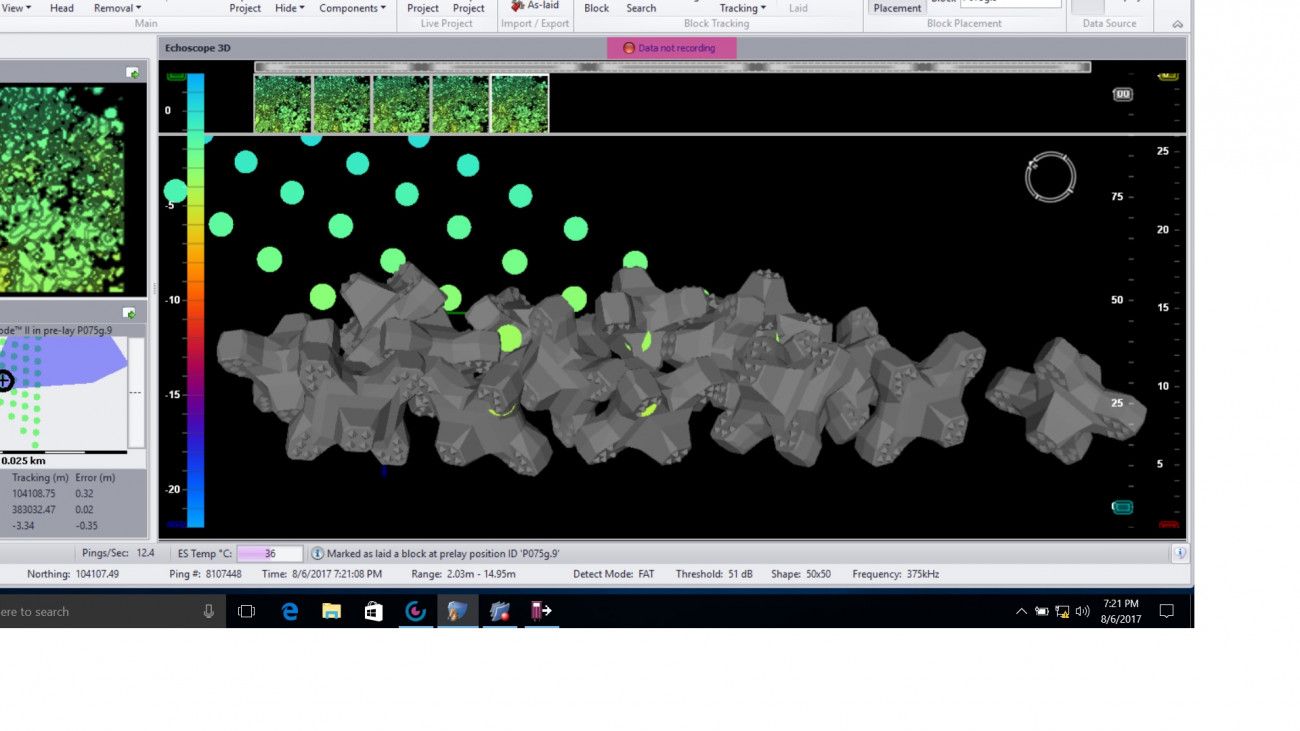Click the battery icon in system tray
This screenshot has width=1300, height=731.
[x=1041, y=611]
